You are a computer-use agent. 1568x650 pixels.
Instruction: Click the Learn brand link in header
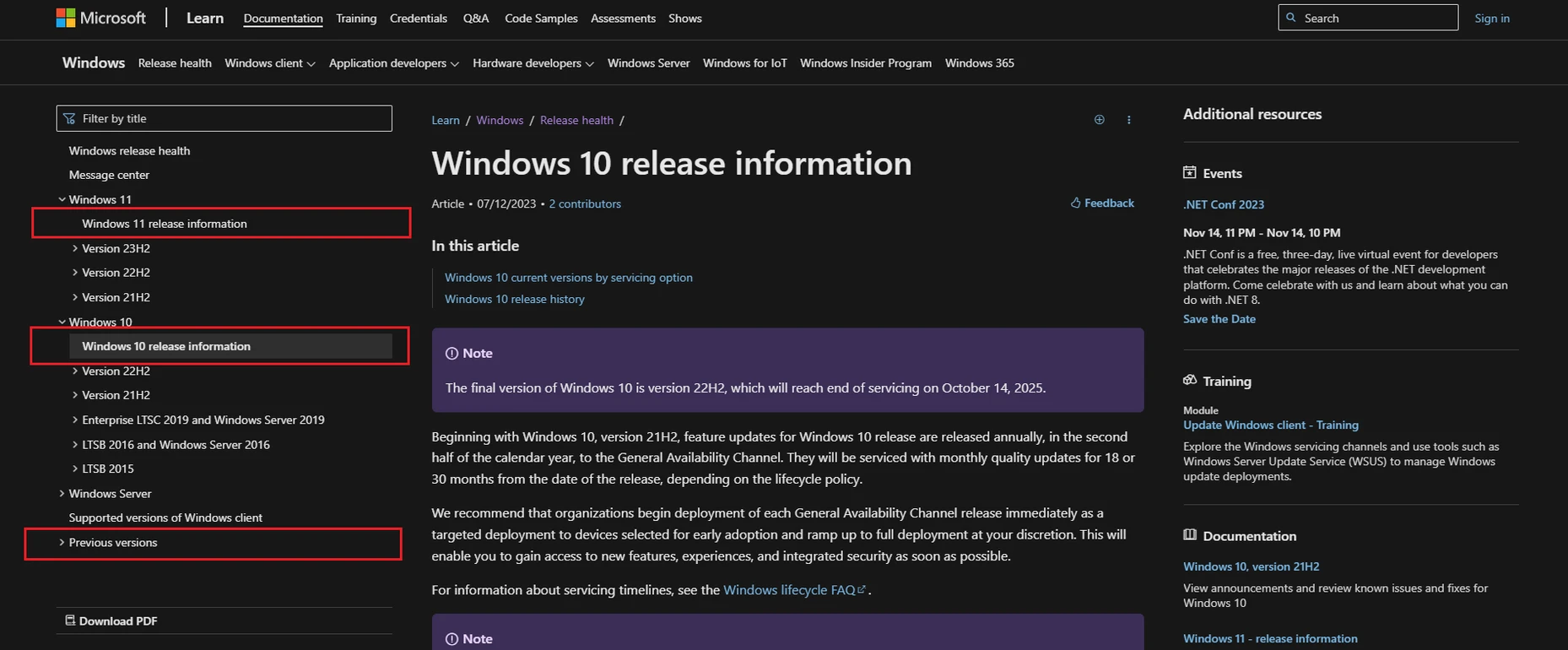205,18
